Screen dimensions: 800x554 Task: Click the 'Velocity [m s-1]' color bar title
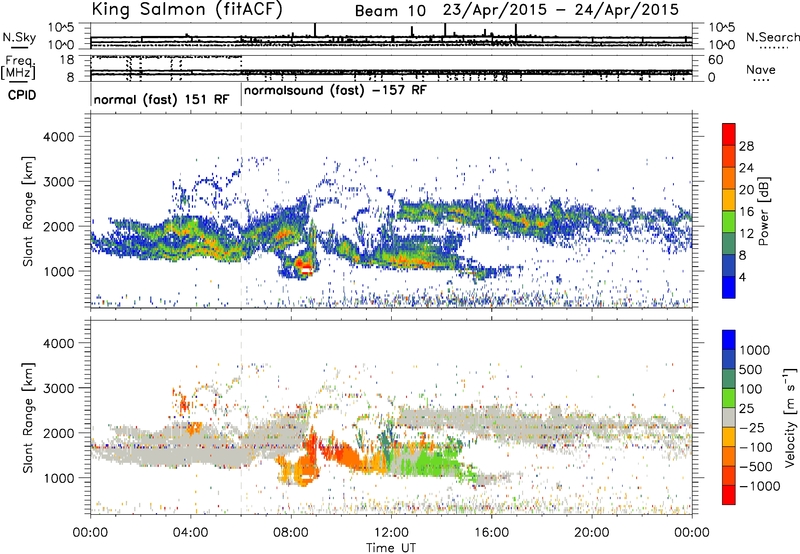click(790, 417)
